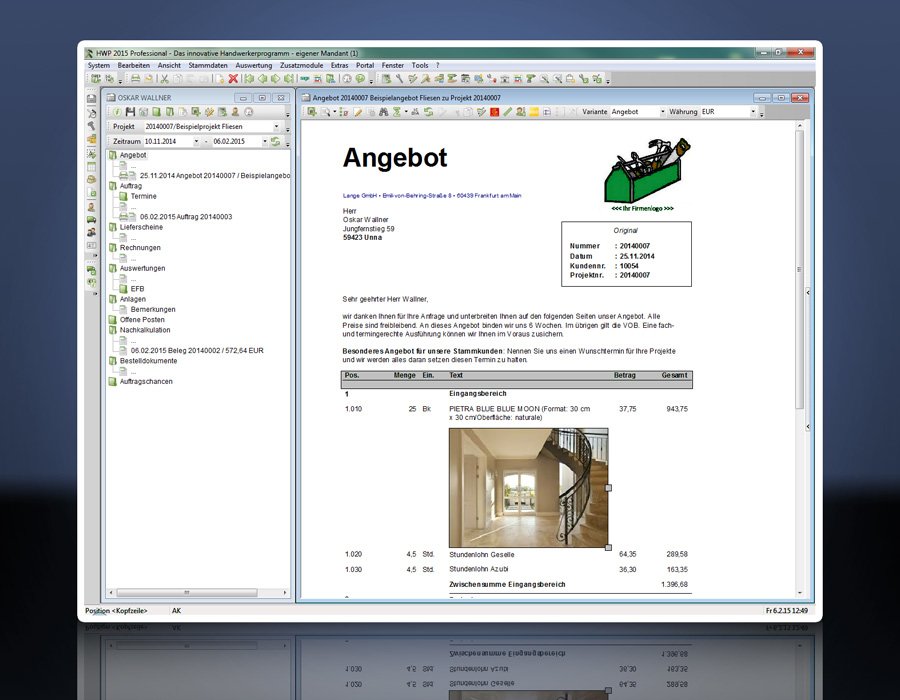Open the Zeitraum end date 06.02.2015 dropdown

[x=265, y=141]
